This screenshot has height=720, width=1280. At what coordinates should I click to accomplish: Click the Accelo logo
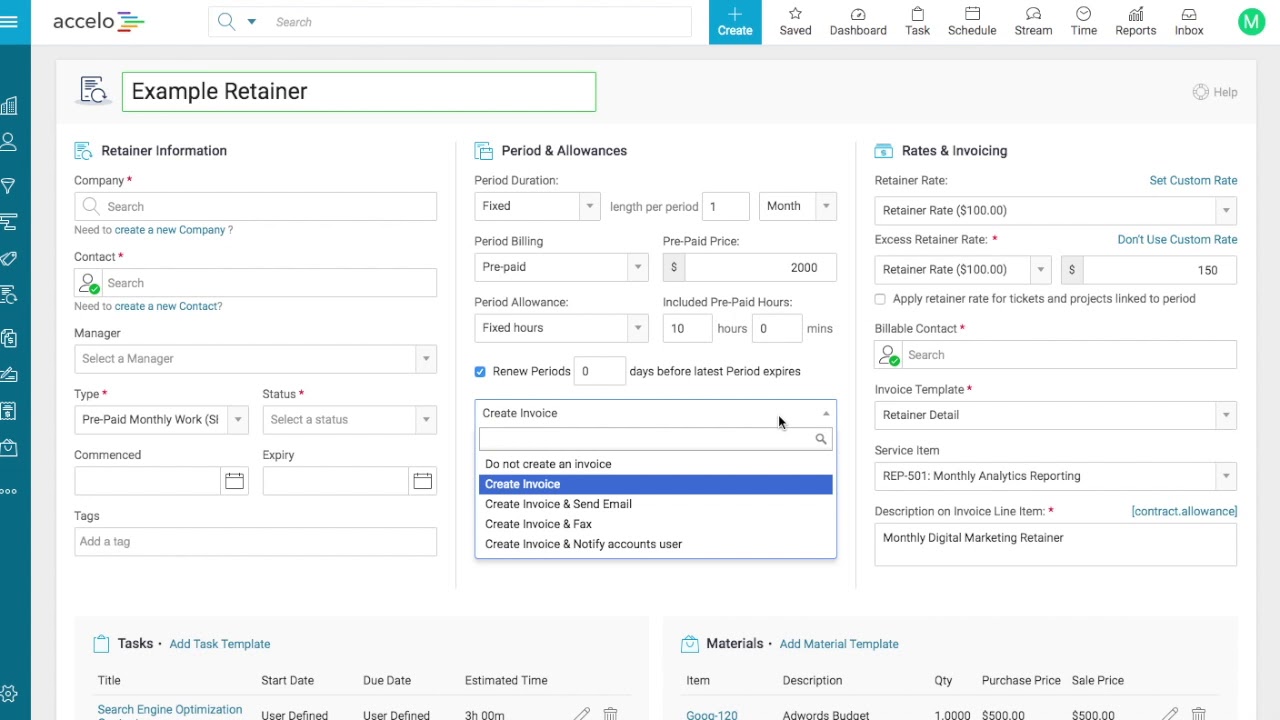click(99, 21)
